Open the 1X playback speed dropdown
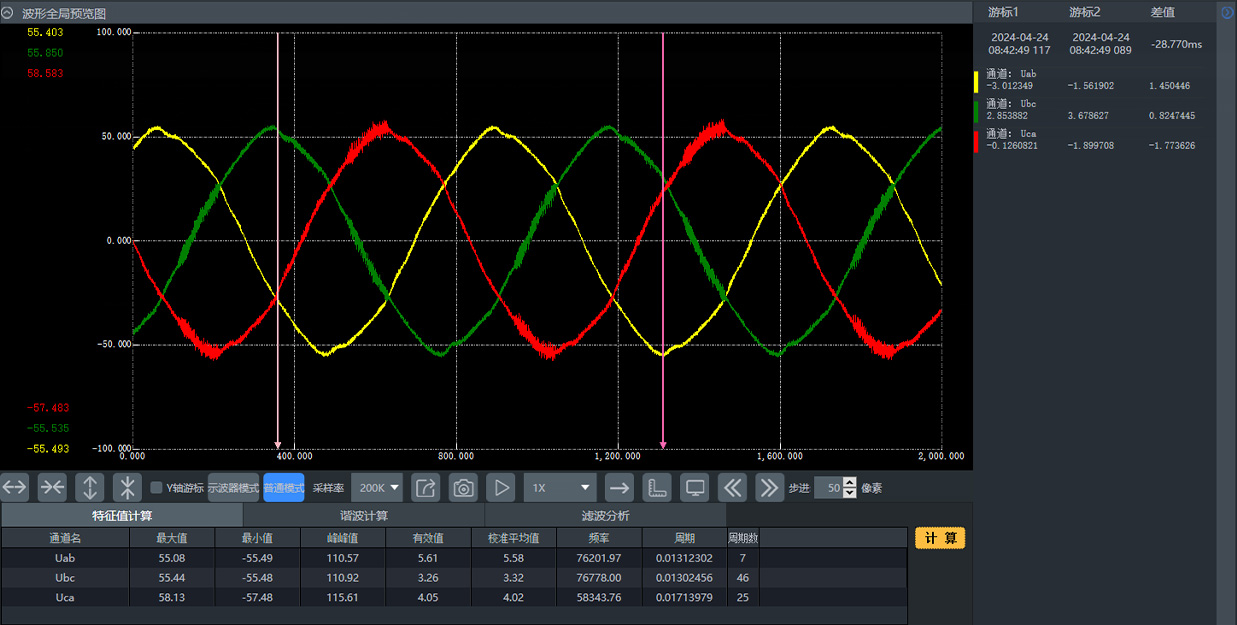The height and width of the screenshot is (625, 1237). pyautogui.click(x=560, y=488)
